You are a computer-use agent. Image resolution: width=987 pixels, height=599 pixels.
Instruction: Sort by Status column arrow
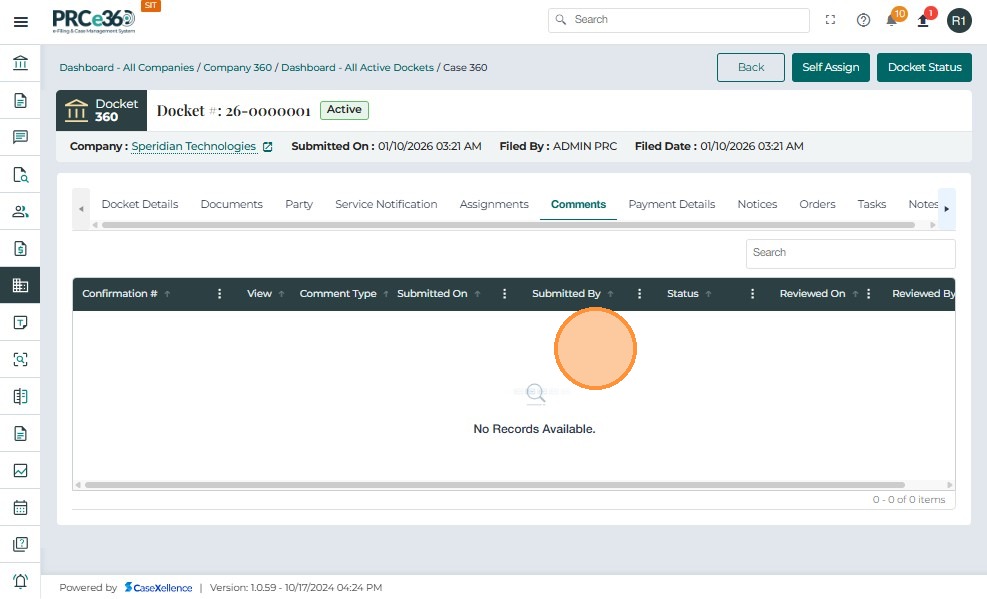coord(708,294)
